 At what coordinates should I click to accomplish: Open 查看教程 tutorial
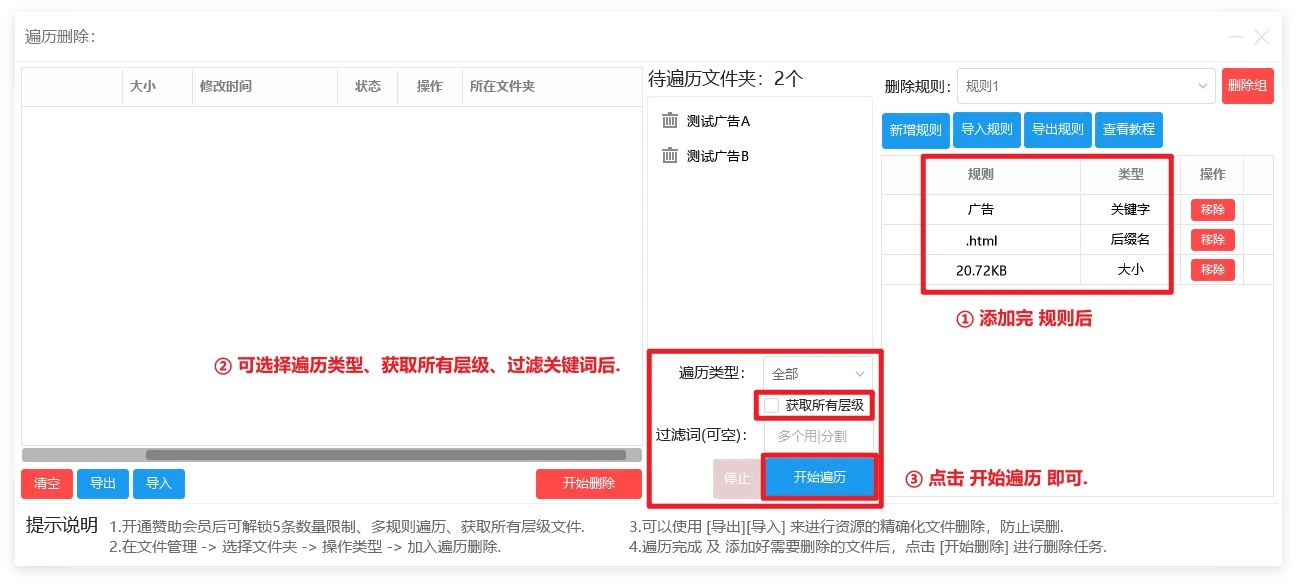(x=1128, y=130)
